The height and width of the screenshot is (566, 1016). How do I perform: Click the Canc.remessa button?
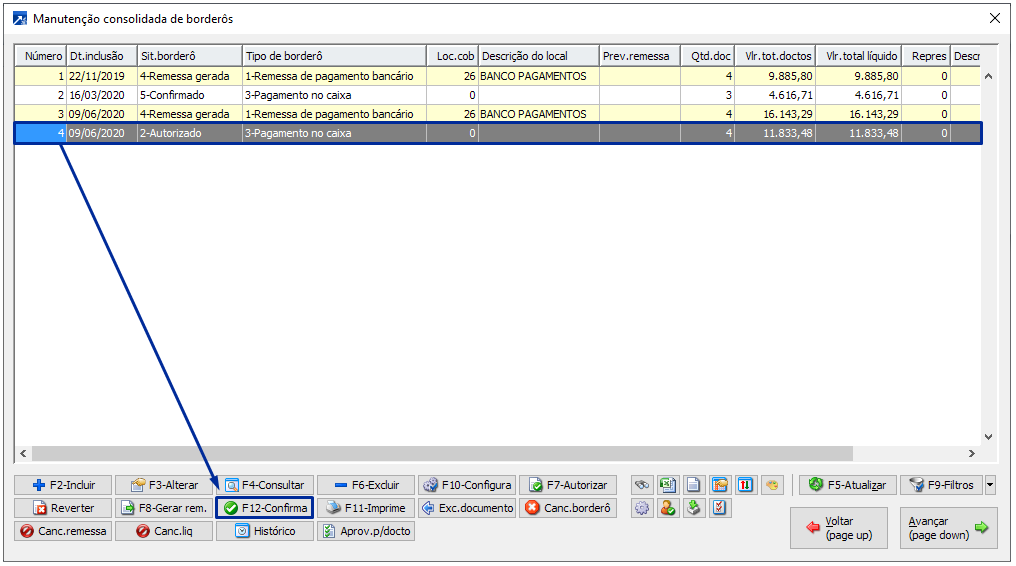point(64,531)
